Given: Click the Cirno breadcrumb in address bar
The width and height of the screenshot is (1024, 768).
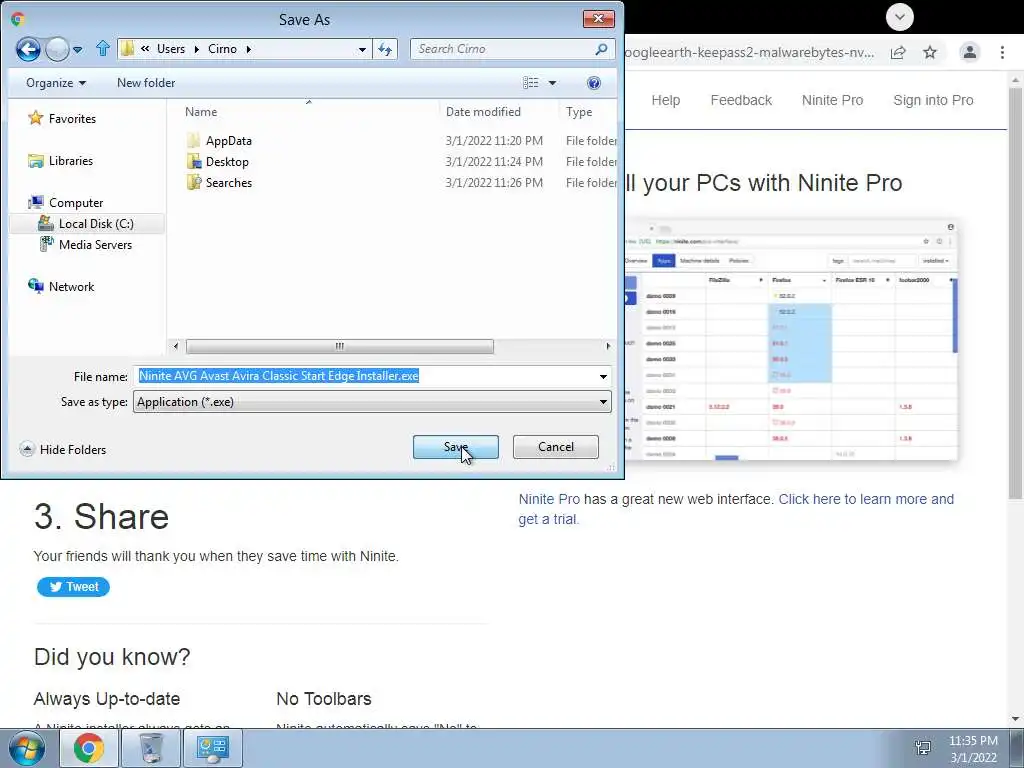Looking at the screenshot, I should click(222, 49).
